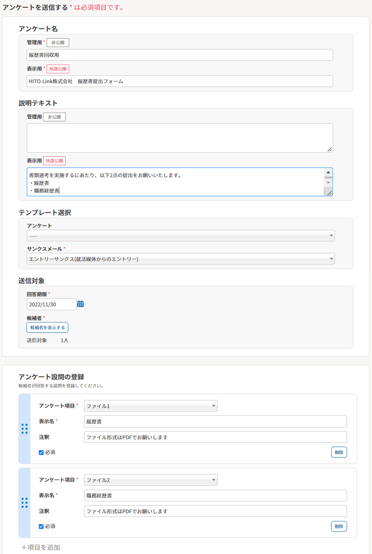Click the resize grip of the empty 管理用 description box
372x554 pixels.
[329, 149]
